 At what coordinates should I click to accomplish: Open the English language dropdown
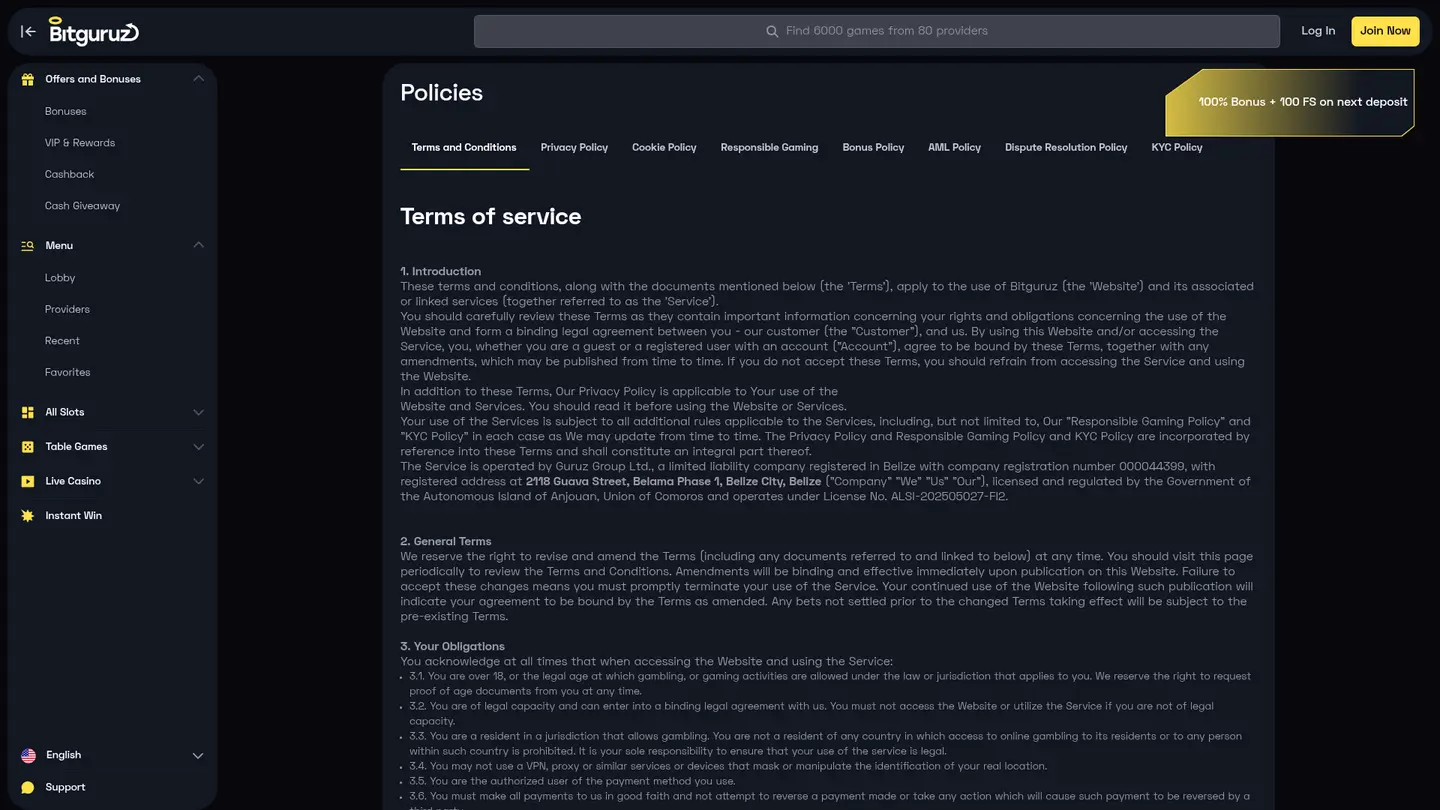coord(112,755)
